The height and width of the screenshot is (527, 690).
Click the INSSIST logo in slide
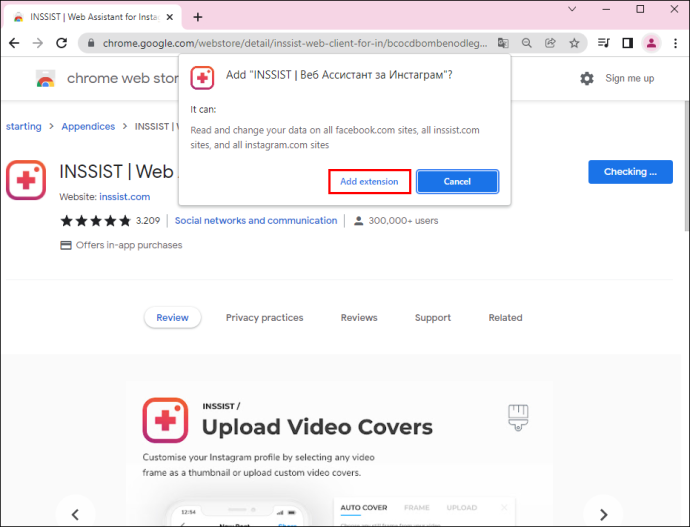pyautogui.click(x=165, y=420)
